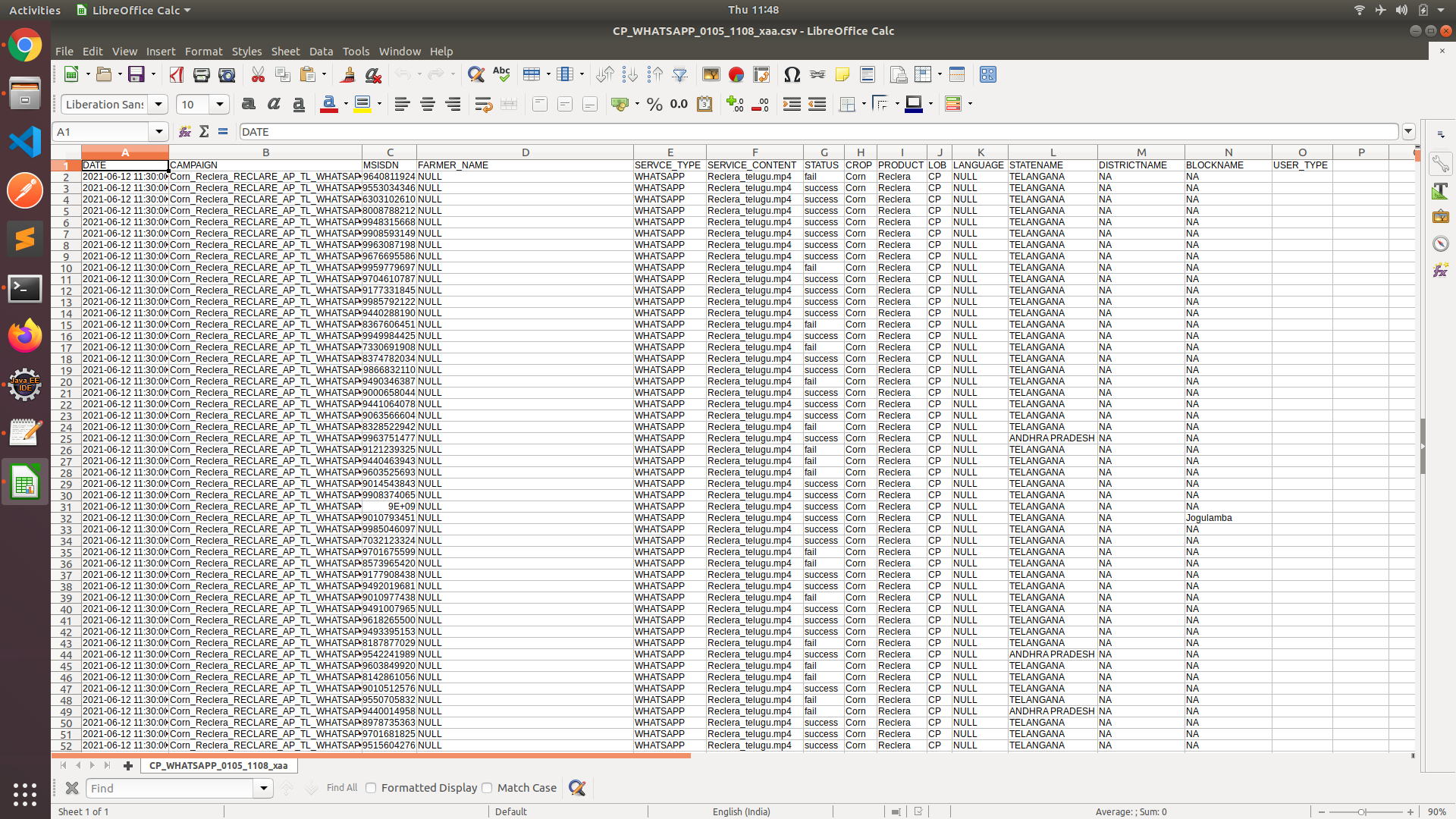Viewport: 1456px width, 819px height.
Task: Apply yellow highlighting color swatch
Action: coord(362,104)
